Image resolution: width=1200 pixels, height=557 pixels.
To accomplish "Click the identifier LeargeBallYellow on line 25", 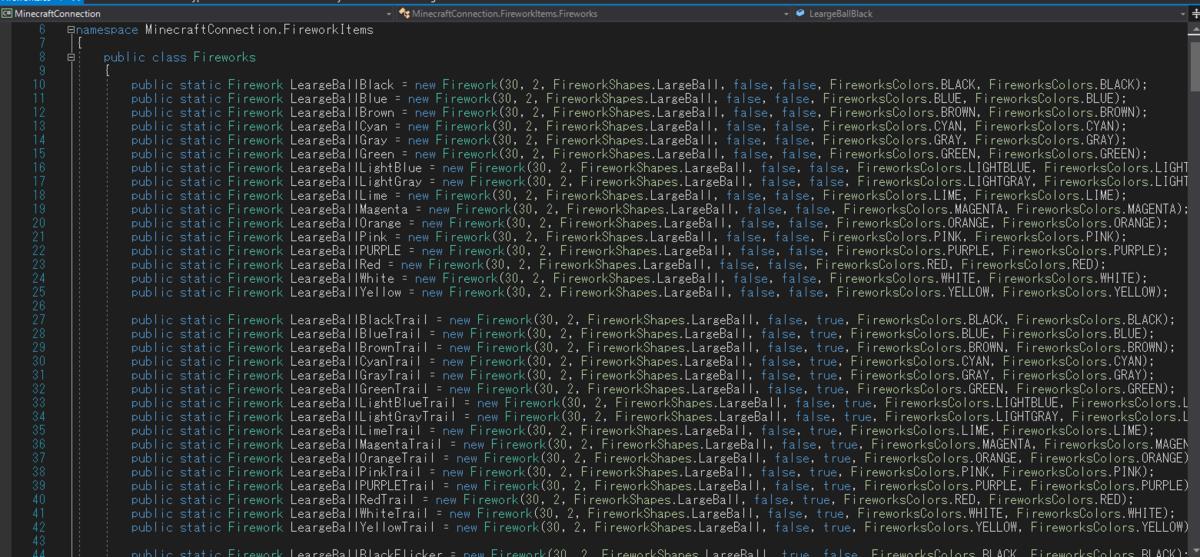I will [345, 293].
